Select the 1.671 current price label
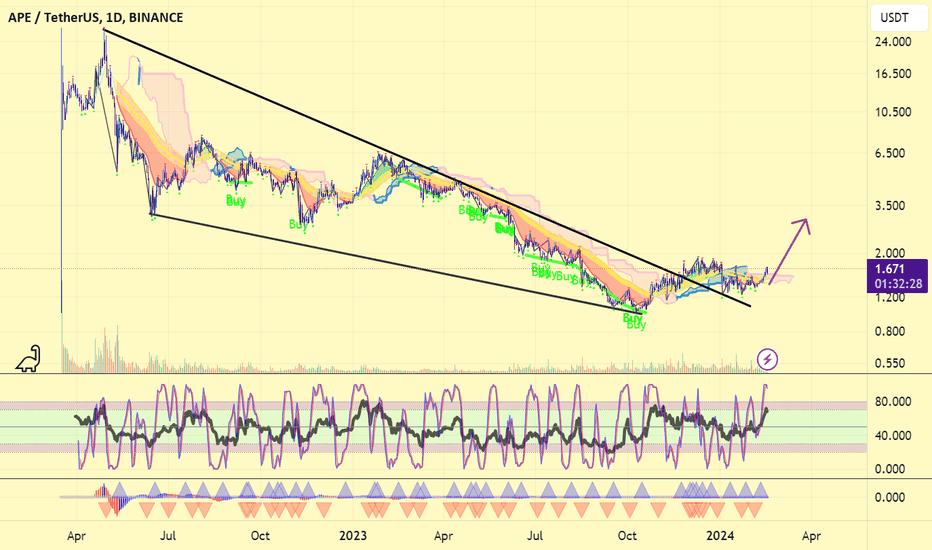Image resolution: width=932 pixels, height=550 pixels. point(890,269)
